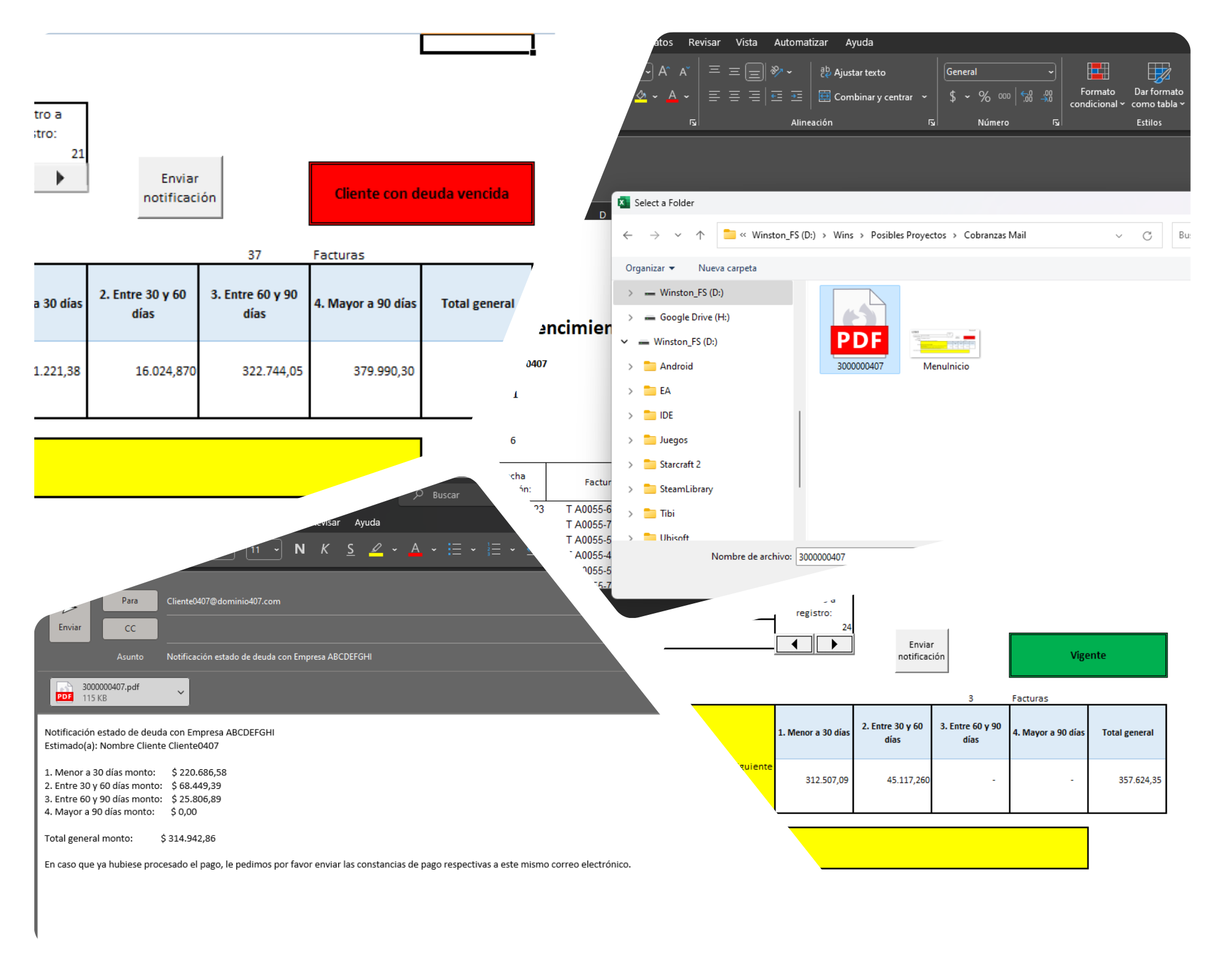Click the Ajustar texto icon
The image size is (1225, 980).
click(826, 72)
